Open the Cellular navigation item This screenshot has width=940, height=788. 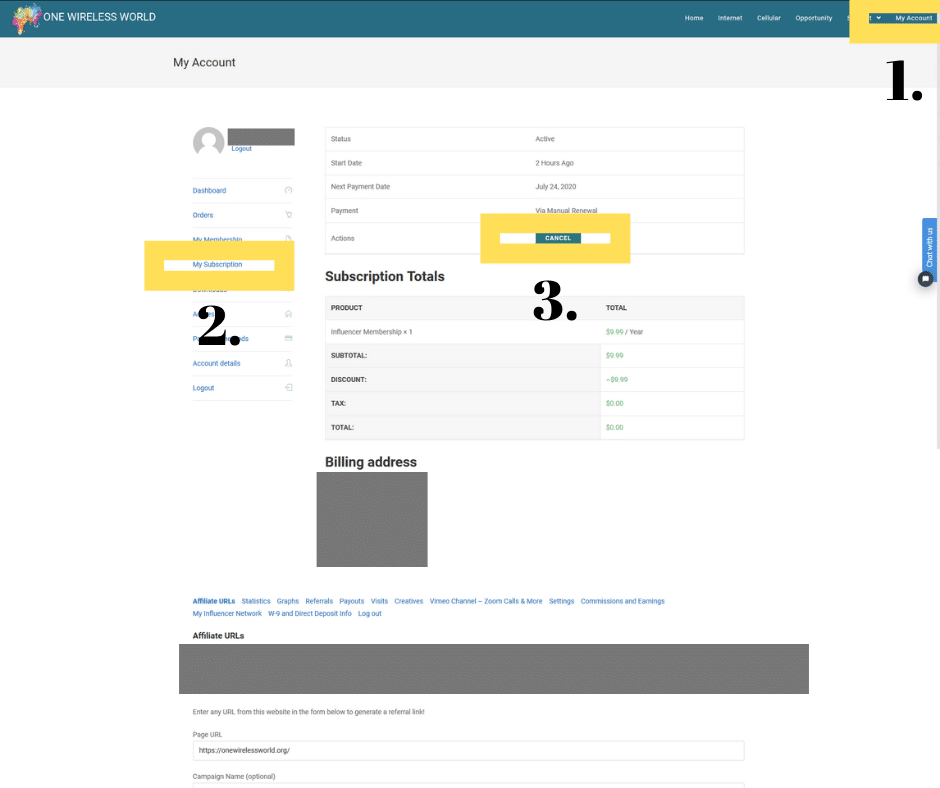click(x=769, y=18)
